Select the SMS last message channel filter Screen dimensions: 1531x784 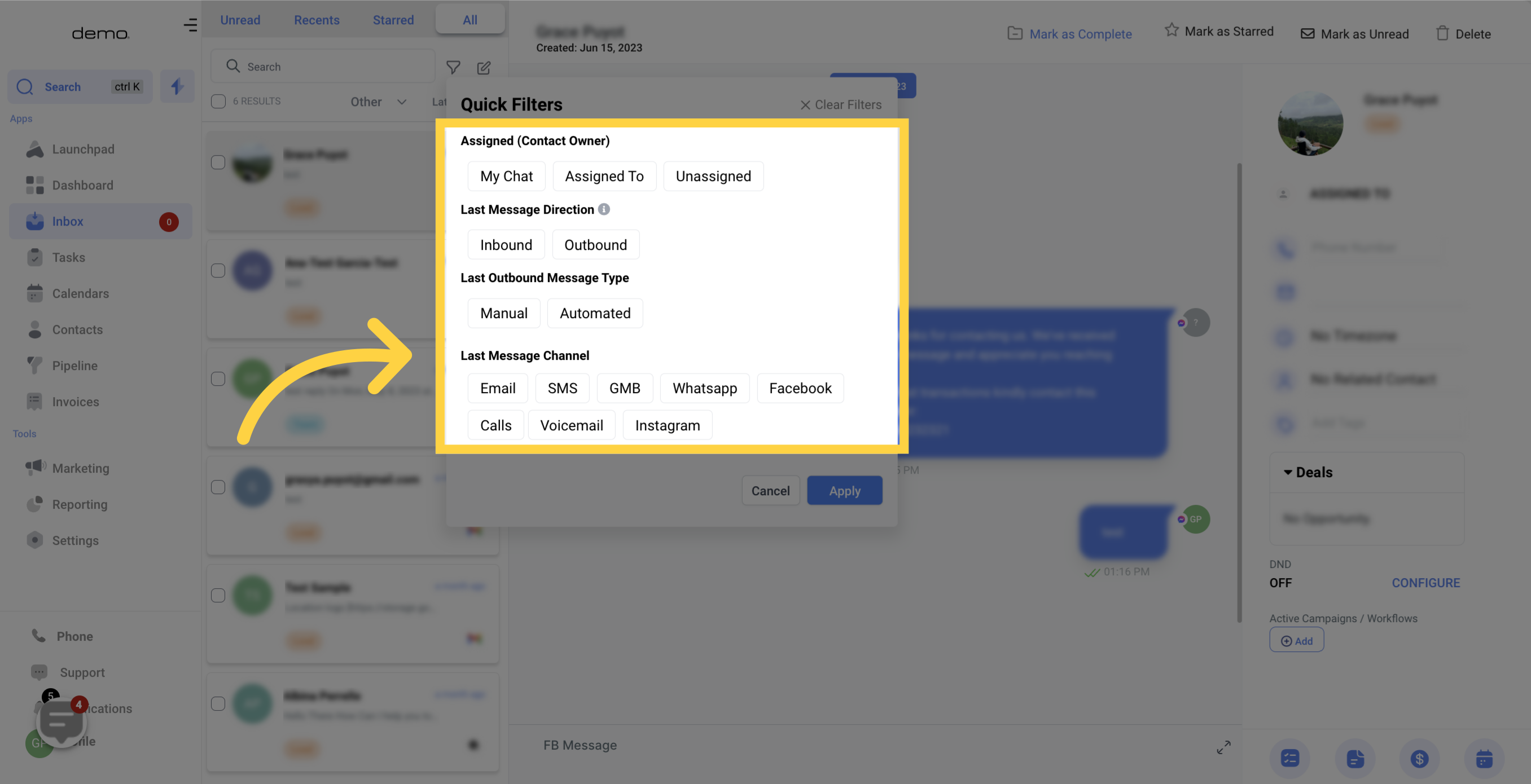tap(562, 387)
